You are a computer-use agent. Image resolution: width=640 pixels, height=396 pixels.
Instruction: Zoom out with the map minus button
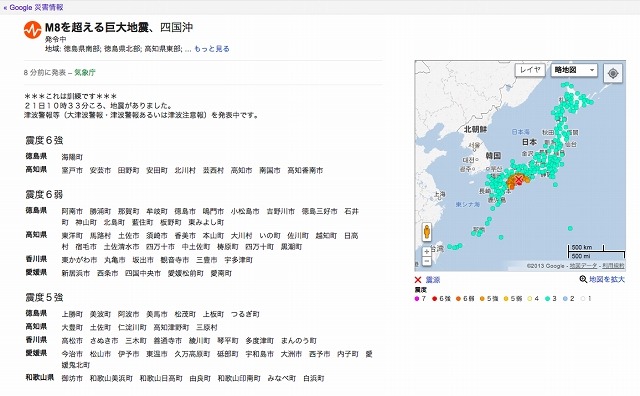coord(427,261)
